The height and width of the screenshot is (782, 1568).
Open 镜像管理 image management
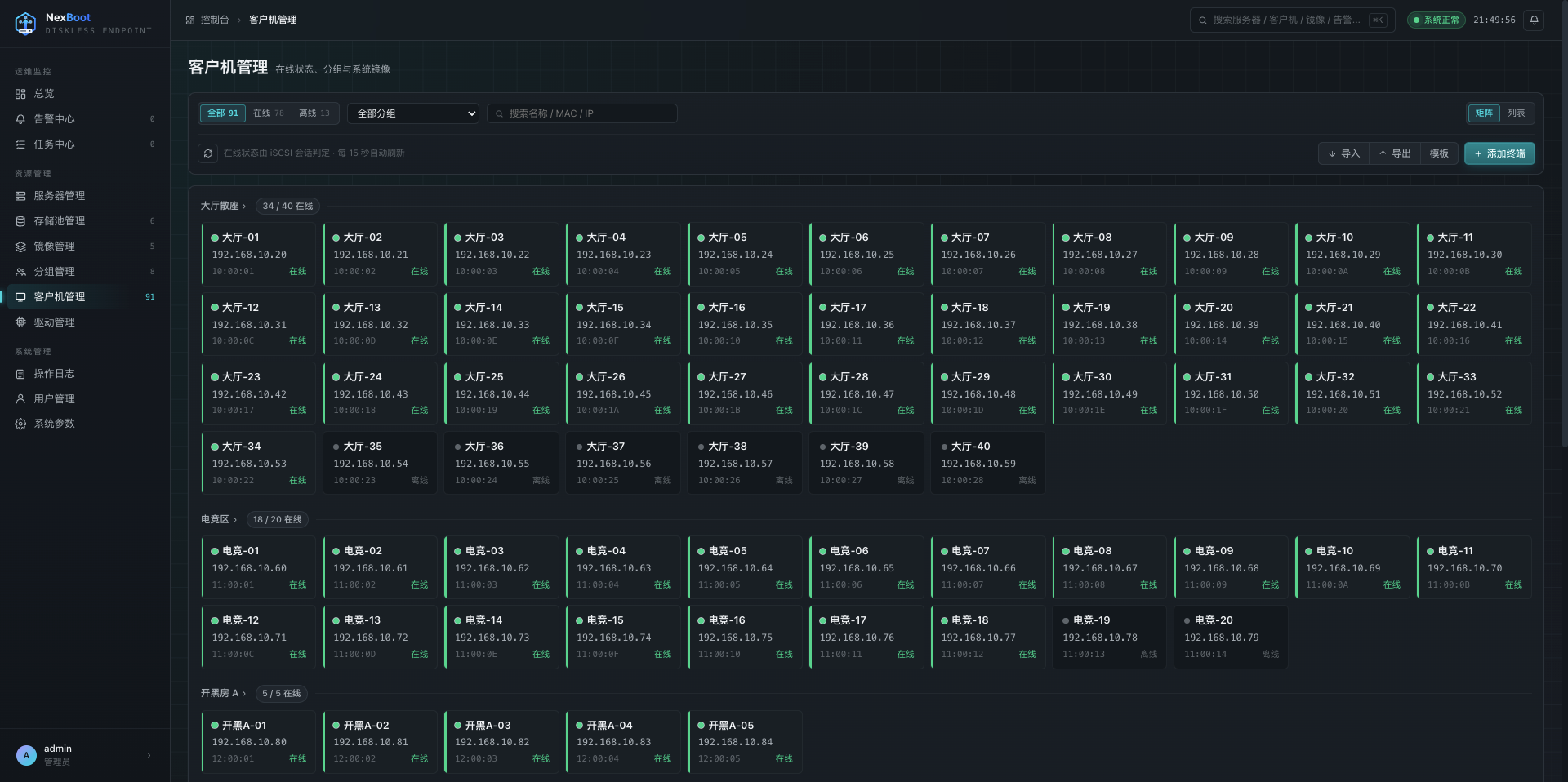(85, 247)
